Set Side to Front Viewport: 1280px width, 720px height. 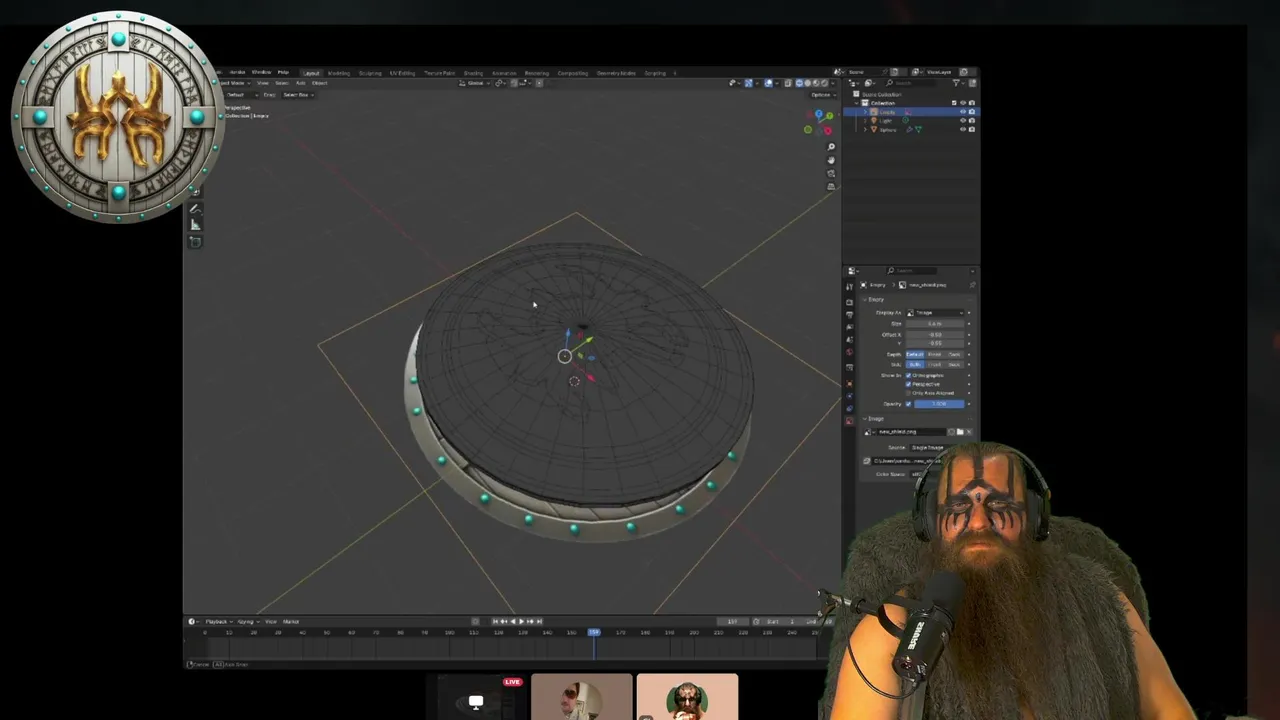934,364
